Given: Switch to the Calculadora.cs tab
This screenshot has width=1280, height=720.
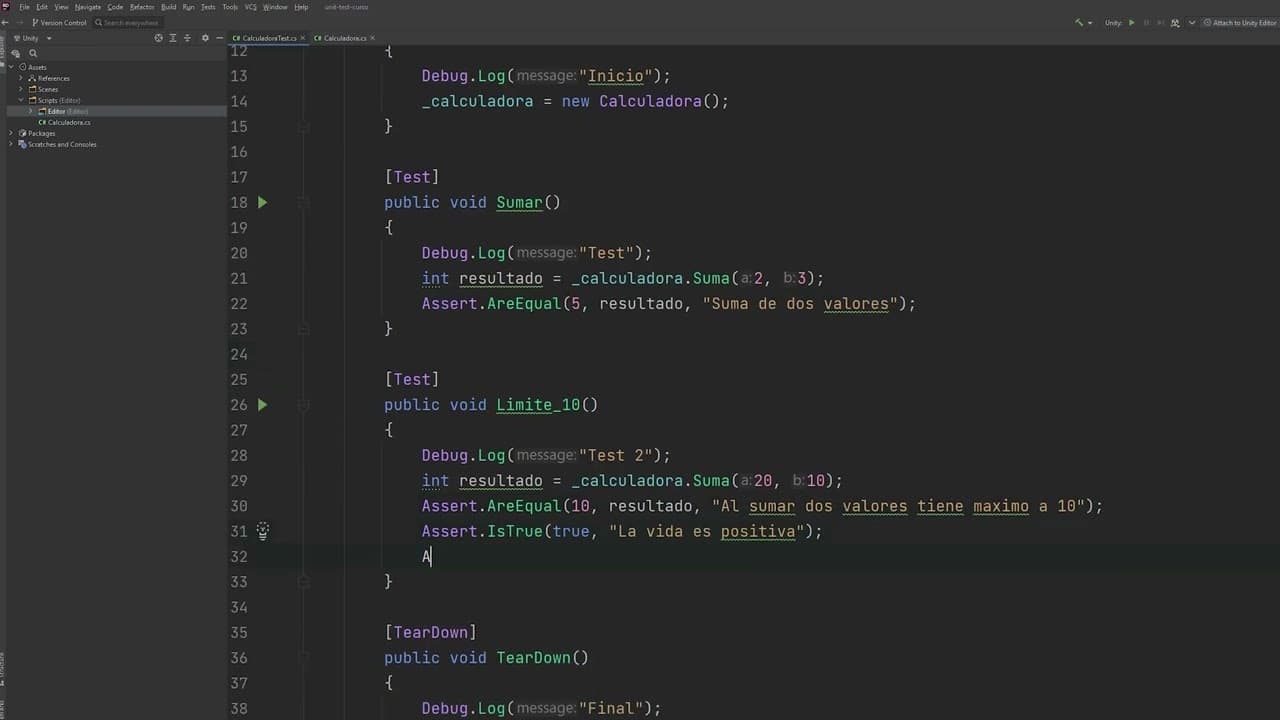Looking at the screenshot, I should [x=344, y=38].
